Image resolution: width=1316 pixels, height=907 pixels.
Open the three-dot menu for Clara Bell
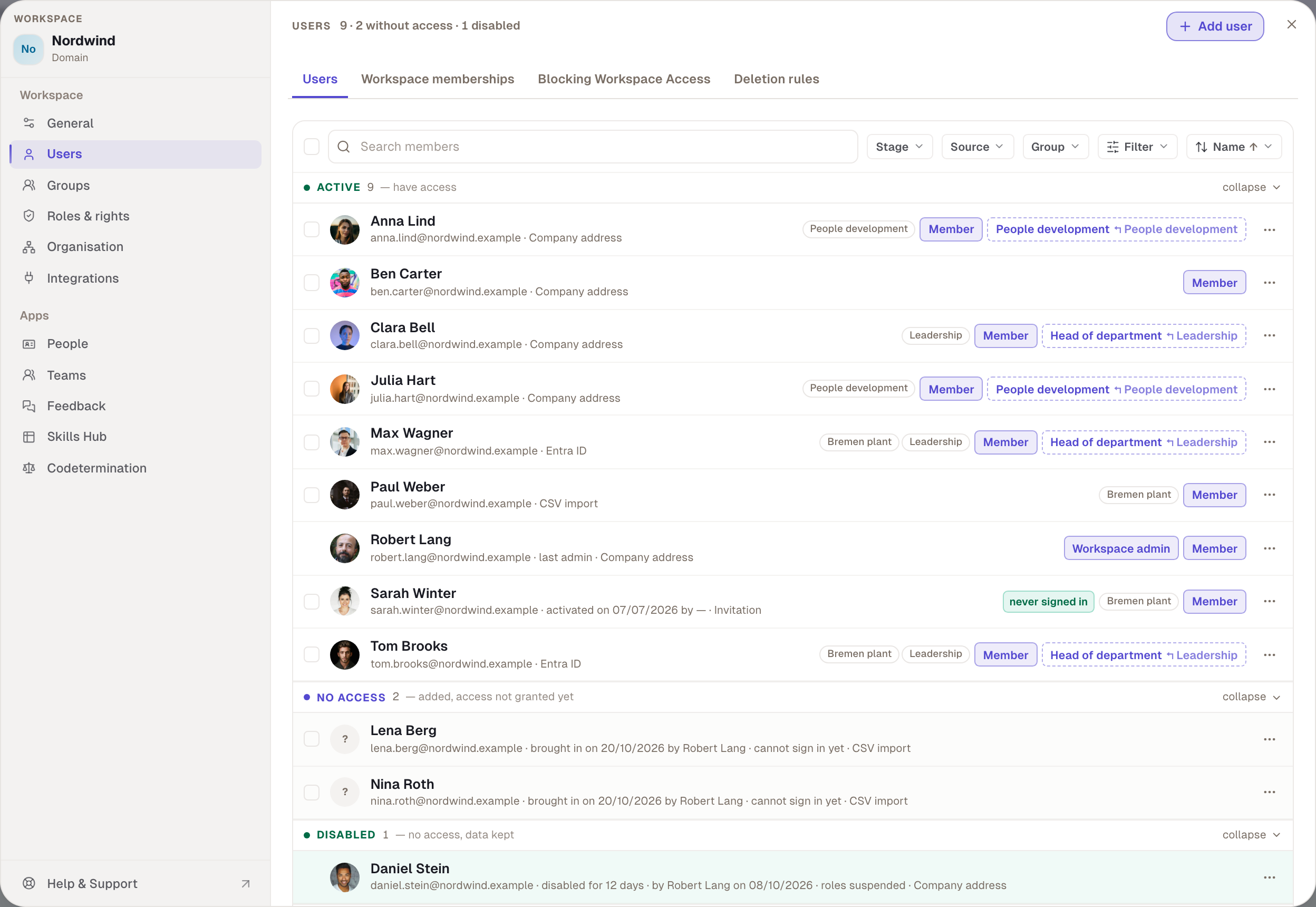click(x=1270, y=335)
